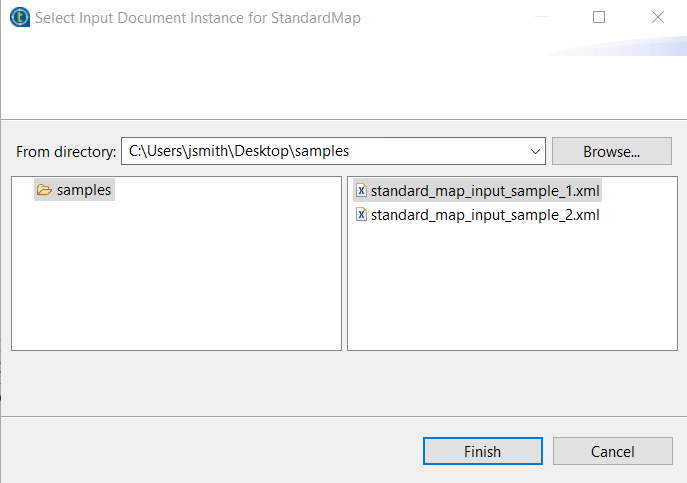Confirm selection with the Finish button
687x483 pixels.
[x=482, y=452]
